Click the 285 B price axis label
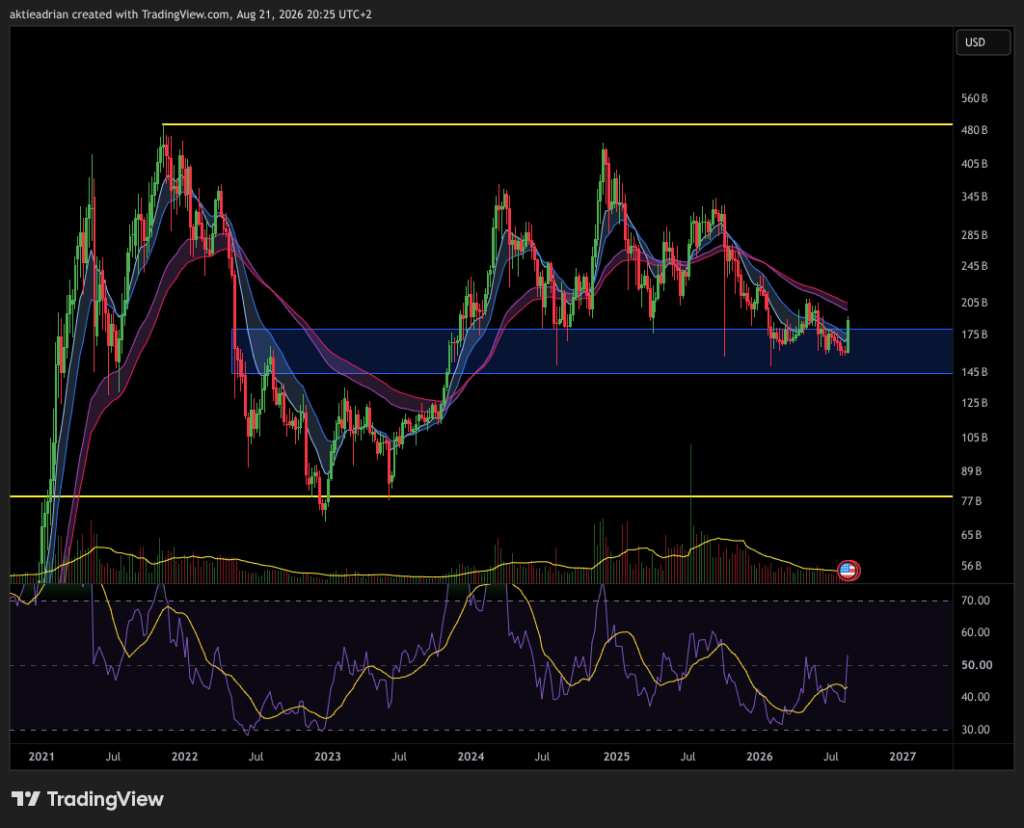This screenshot has width=1024, height=828. coord(974,235)
